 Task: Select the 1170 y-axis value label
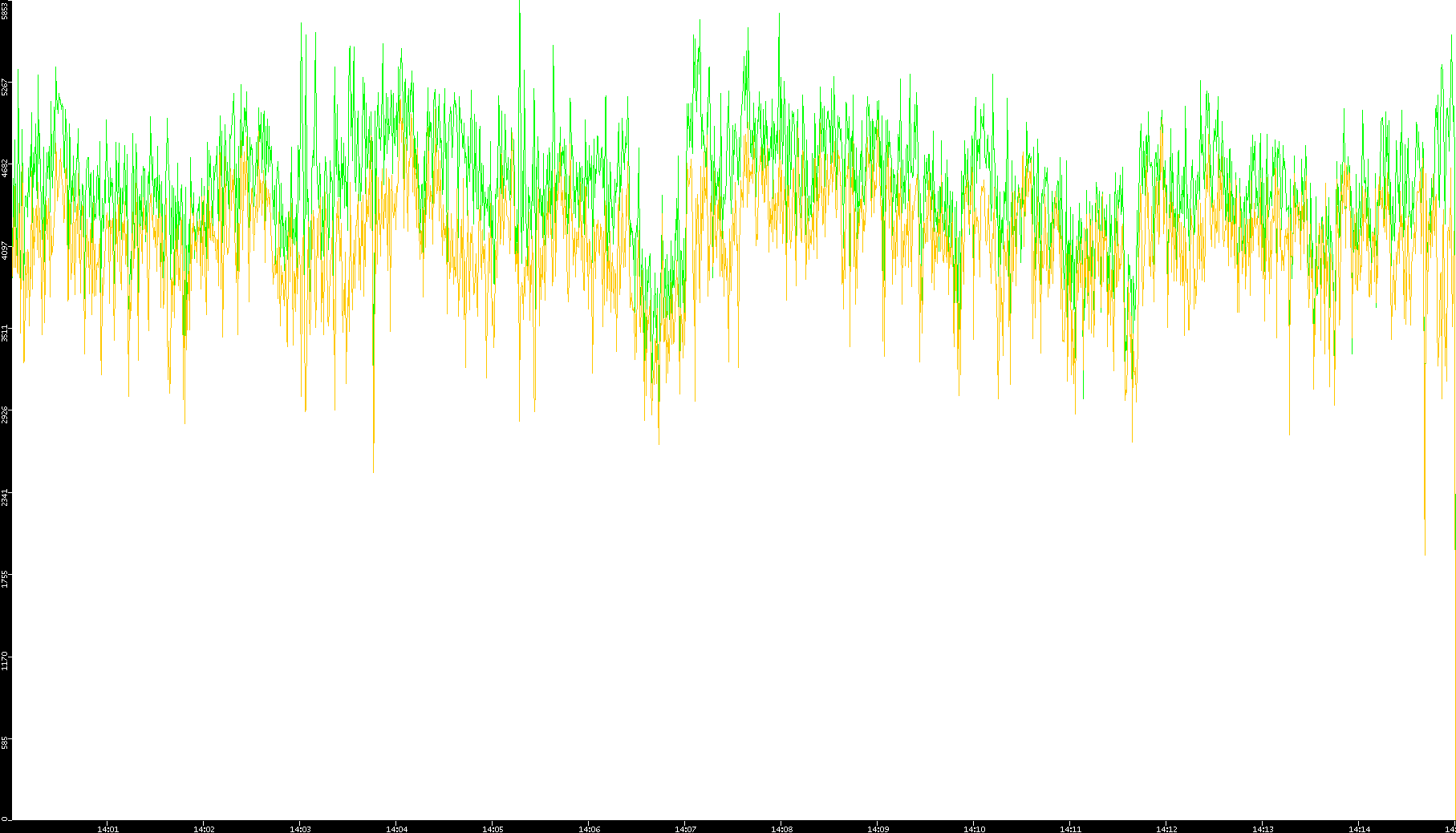coord(5,661)
